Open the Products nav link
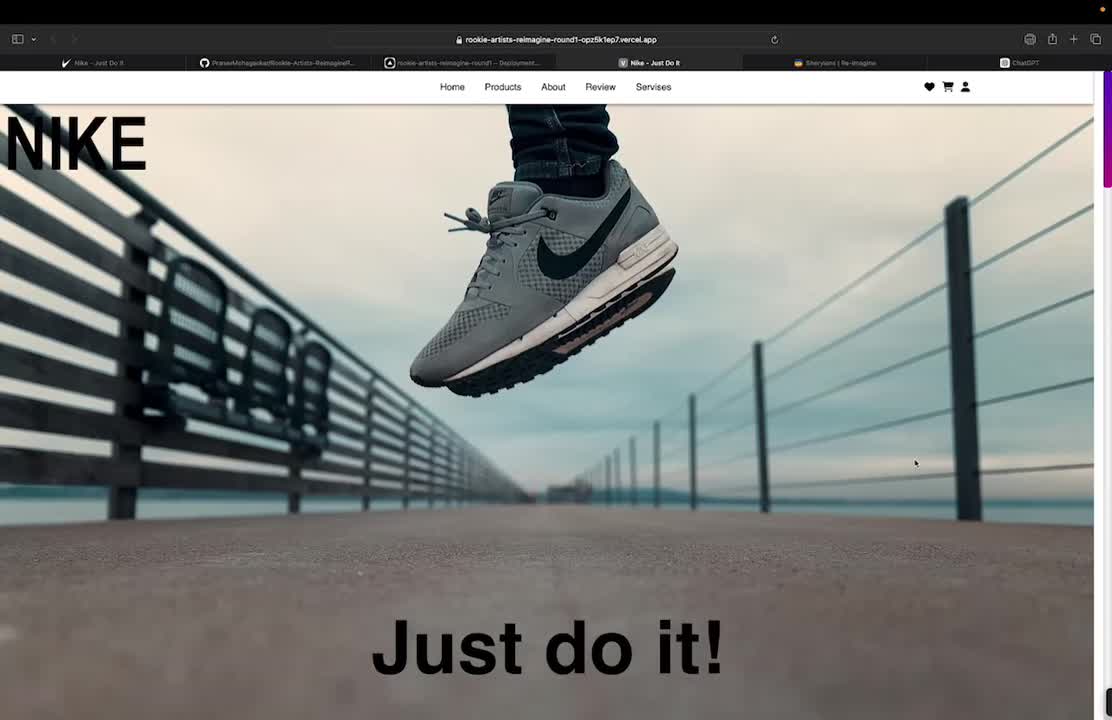 pos(503,87)
